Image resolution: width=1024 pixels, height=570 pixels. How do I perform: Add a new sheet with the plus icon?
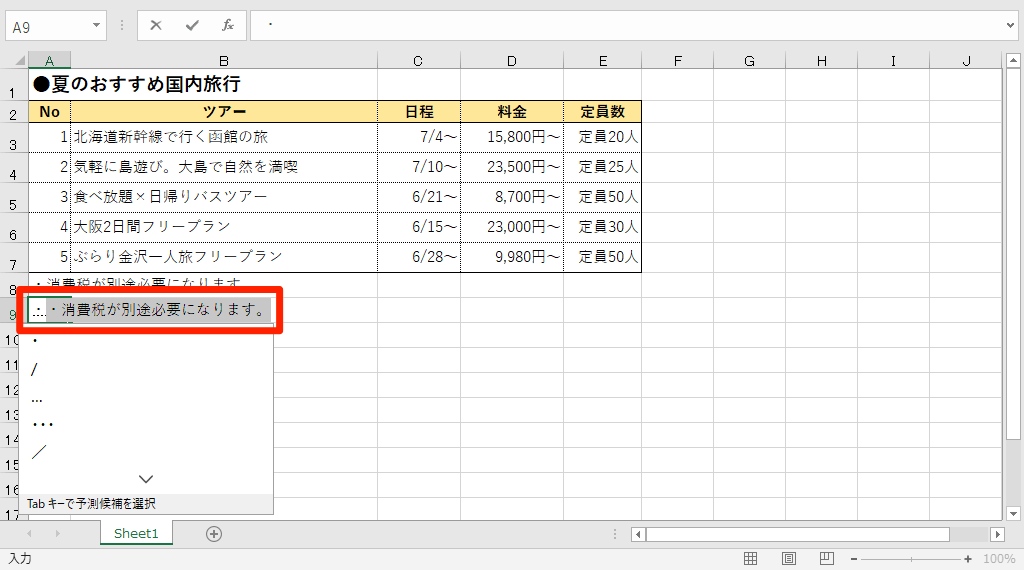coord(214,533)
